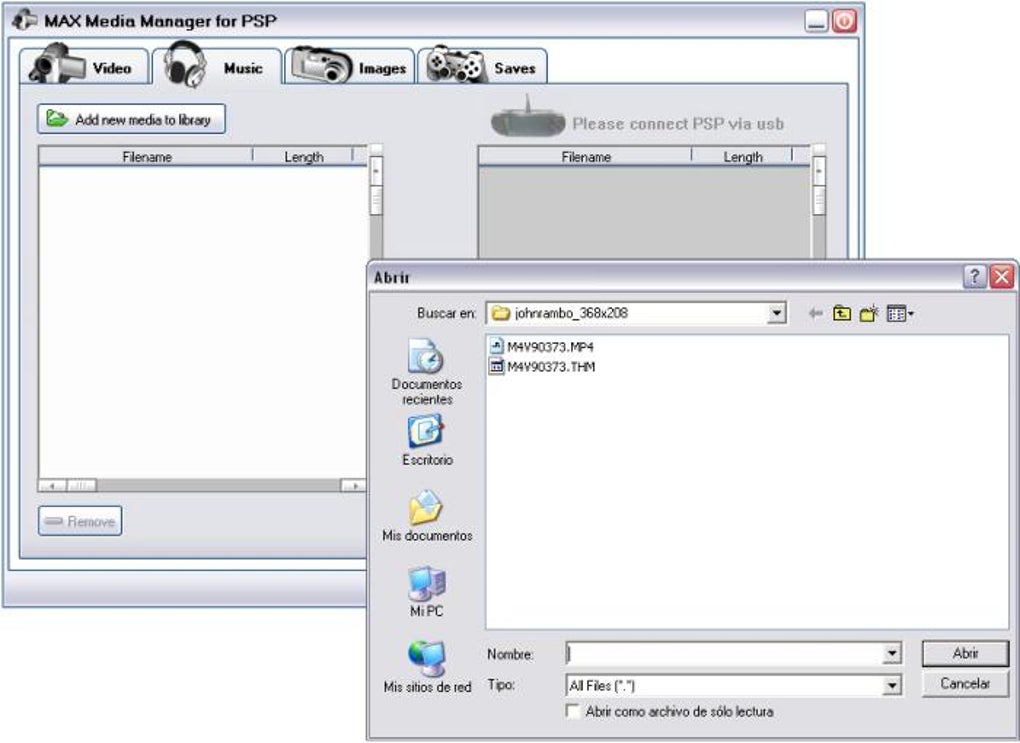Click THM file icon next to M4V90373.THM
1020x743 pixels.
click(497, 366)
